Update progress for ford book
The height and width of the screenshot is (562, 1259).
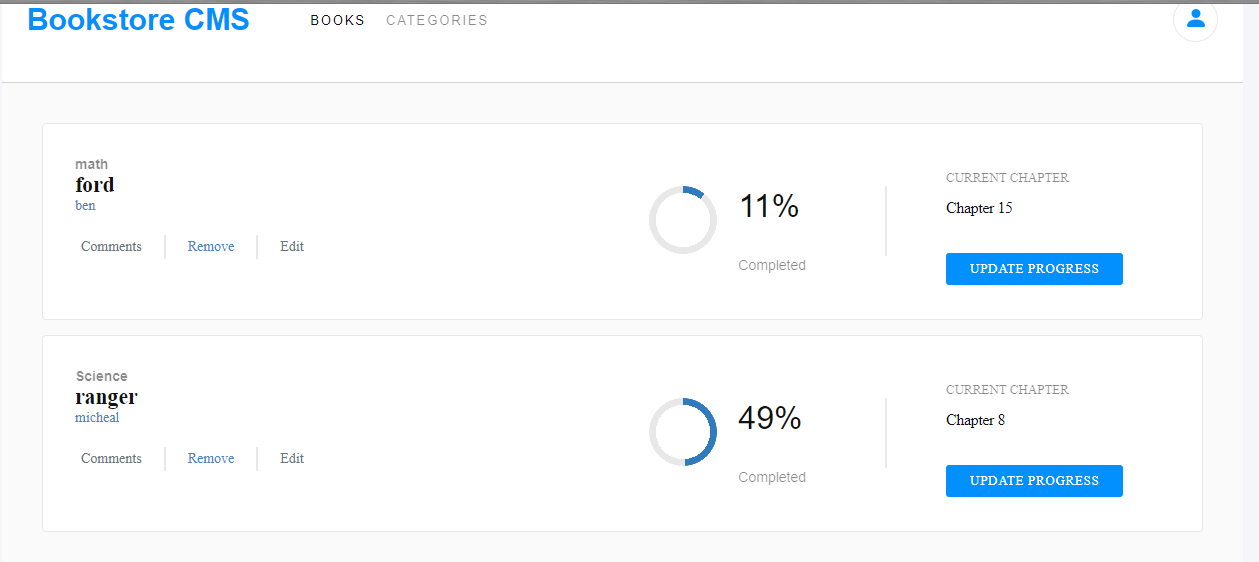pos(1034,269)
